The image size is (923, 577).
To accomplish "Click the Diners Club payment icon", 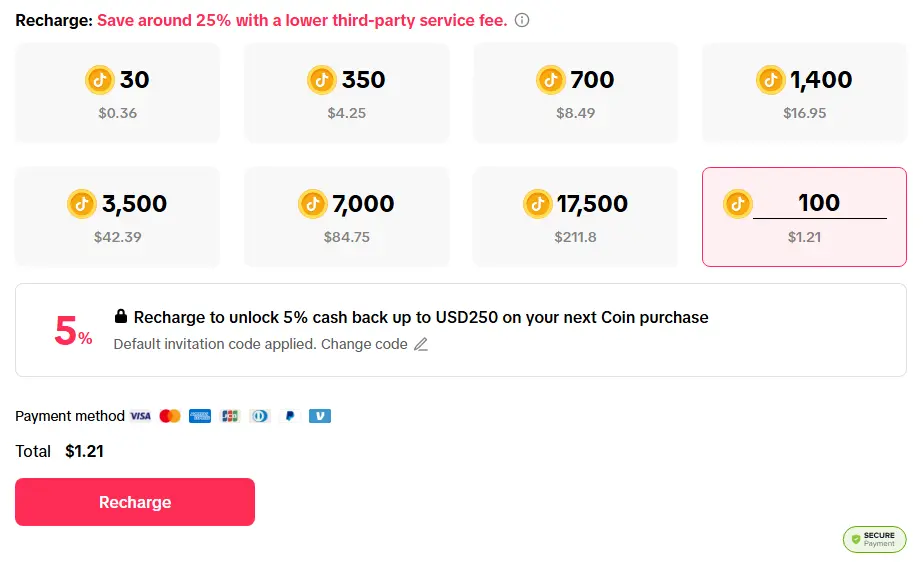I will (x=260, y=416).
